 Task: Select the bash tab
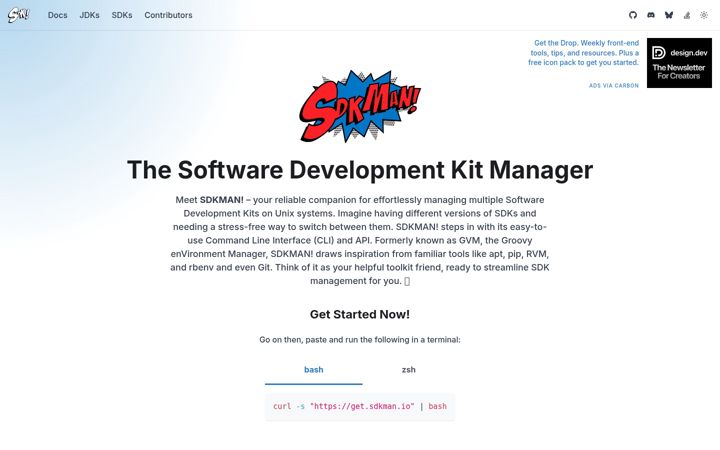click(x=314, y=370)
